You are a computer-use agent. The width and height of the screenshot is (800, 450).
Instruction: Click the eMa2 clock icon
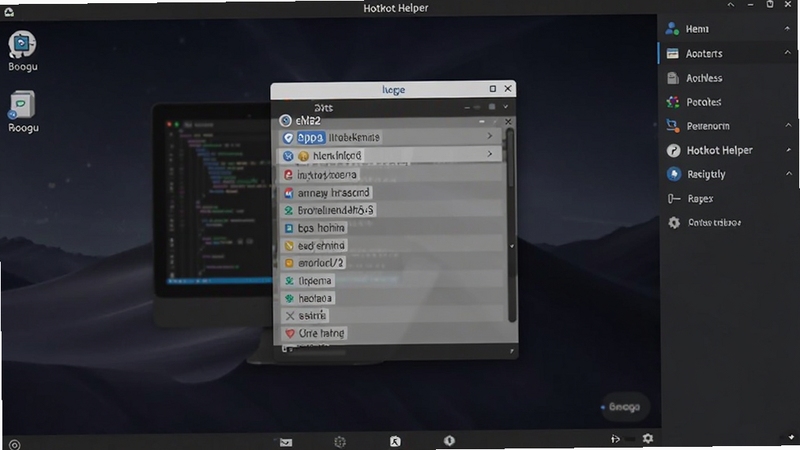(285, 120)
